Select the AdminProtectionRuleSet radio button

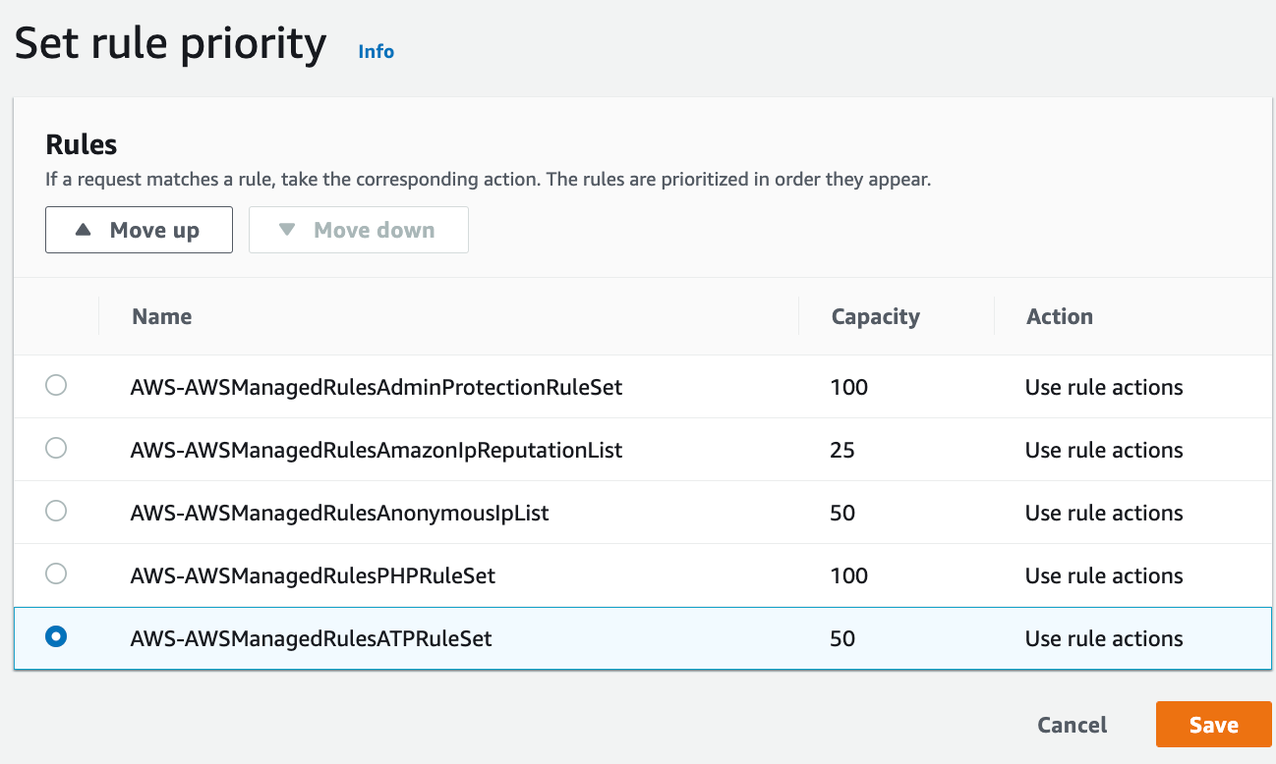[x=56, y=385]
